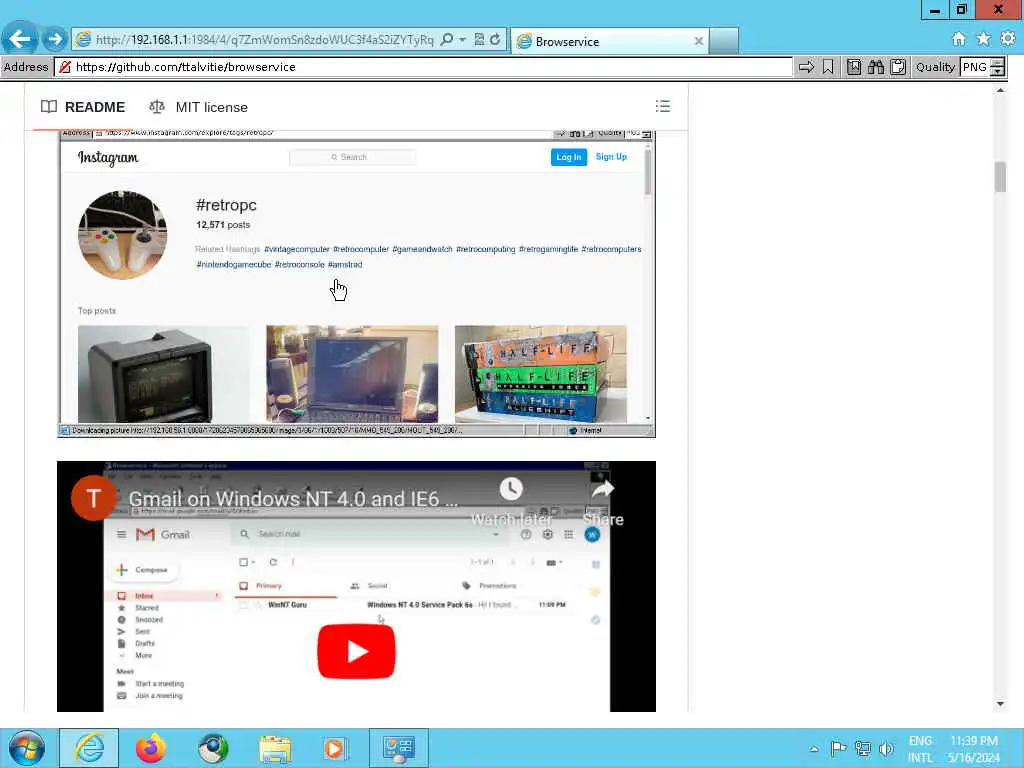
Task: Click the YouTube channel avatar T
Action: coord(93,498)
